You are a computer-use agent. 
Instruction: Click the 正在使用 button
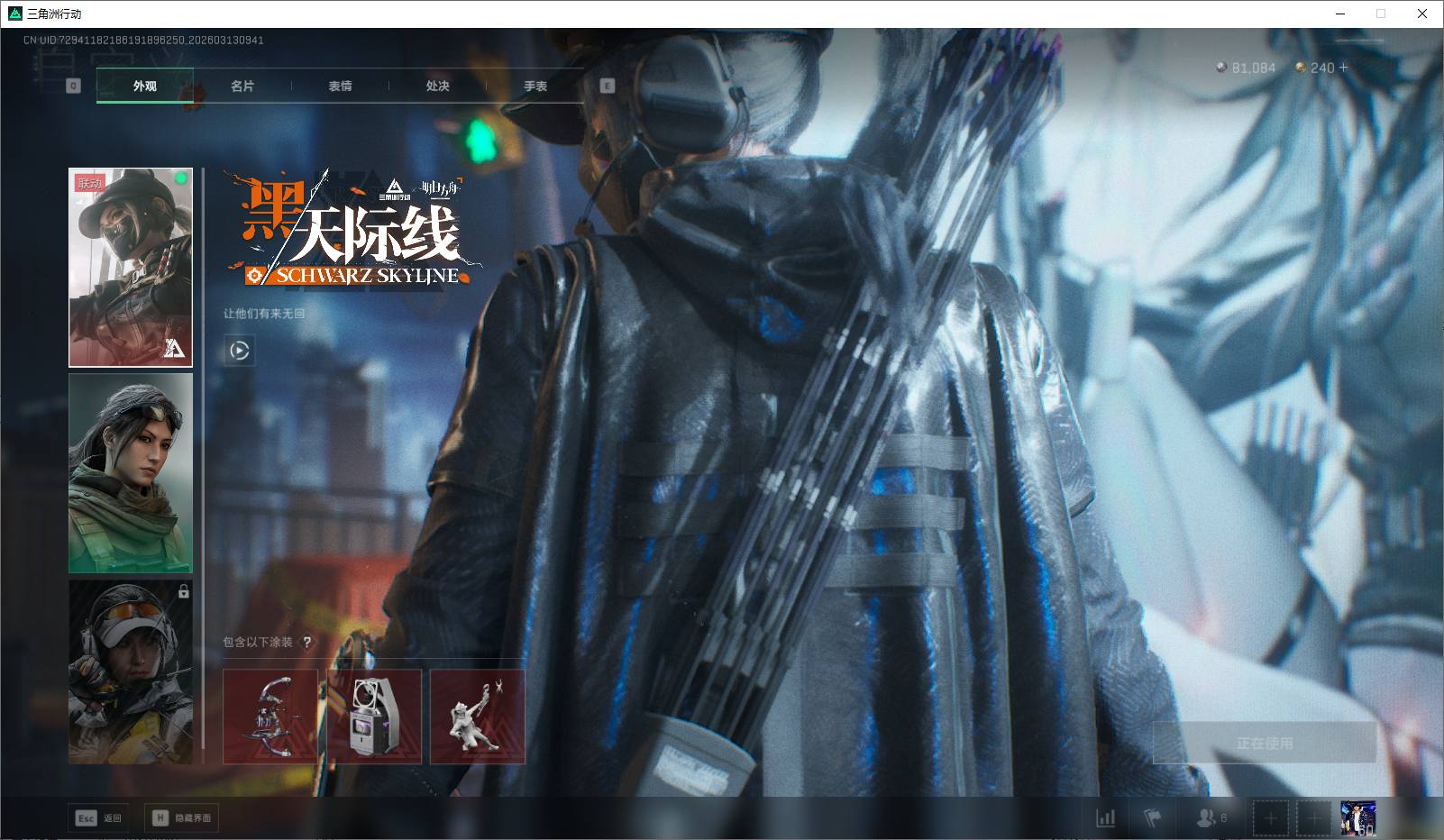[1265, 744]
